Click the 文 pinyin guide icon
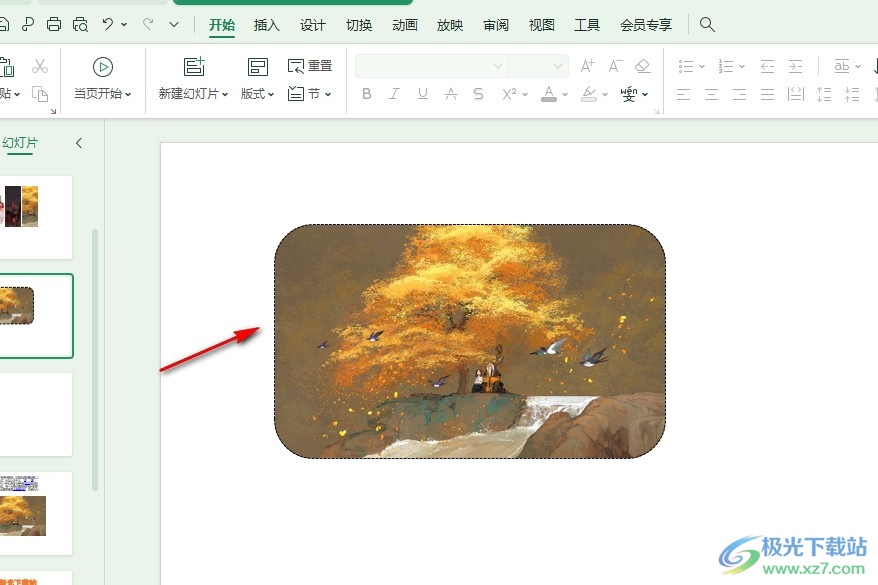 [629, 94]
